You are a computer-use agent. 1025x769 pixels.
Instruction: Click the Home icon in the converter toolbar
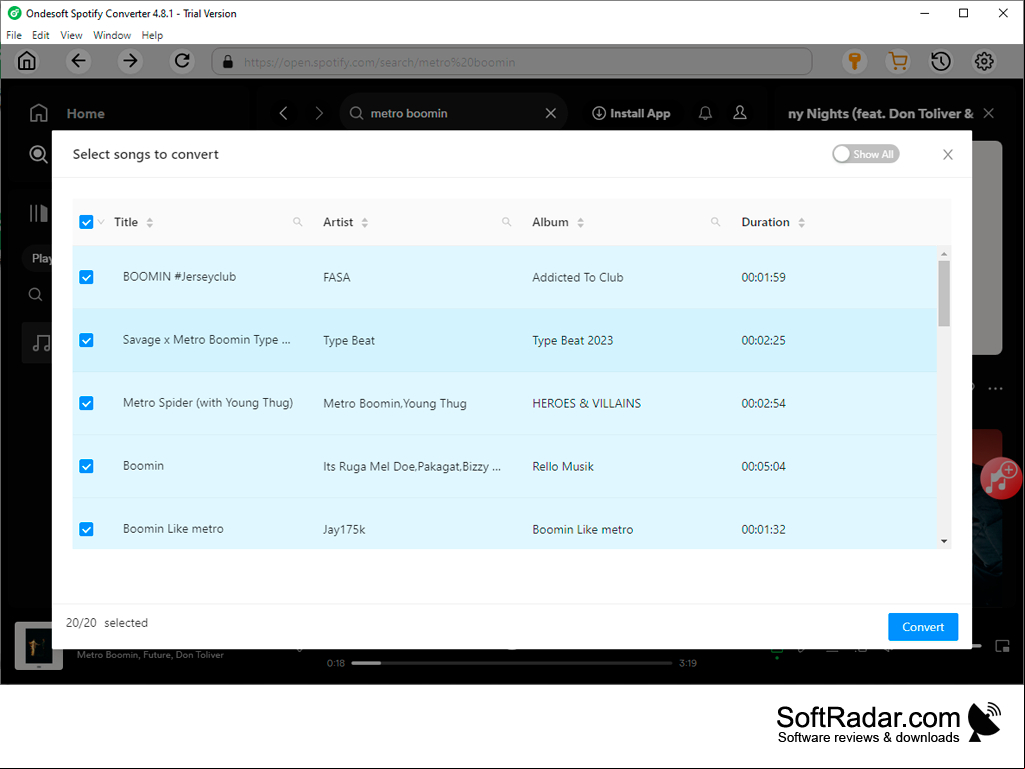point(27,61)
